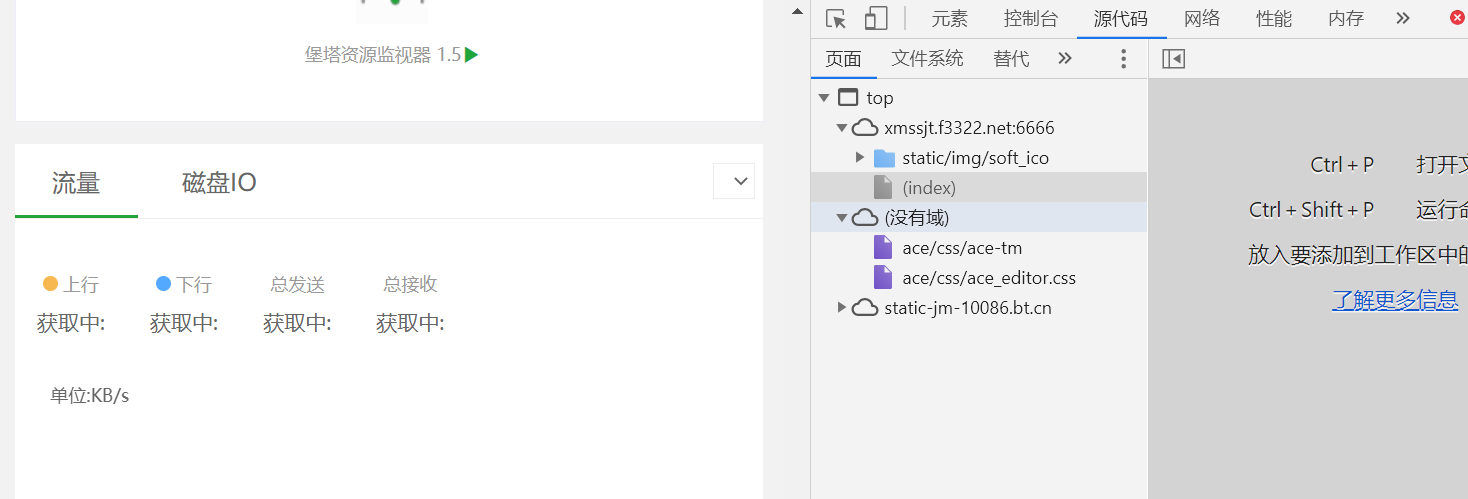Toggle the 总接收 legend item
This screenshot has height=499, width=1468.
pyautogui.click(x=410, y=285)
